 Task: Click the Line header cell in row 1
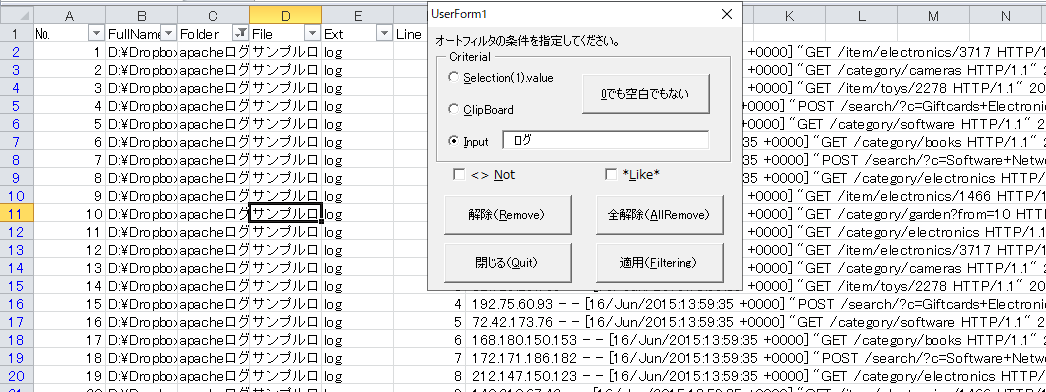(x=410, y=33)
